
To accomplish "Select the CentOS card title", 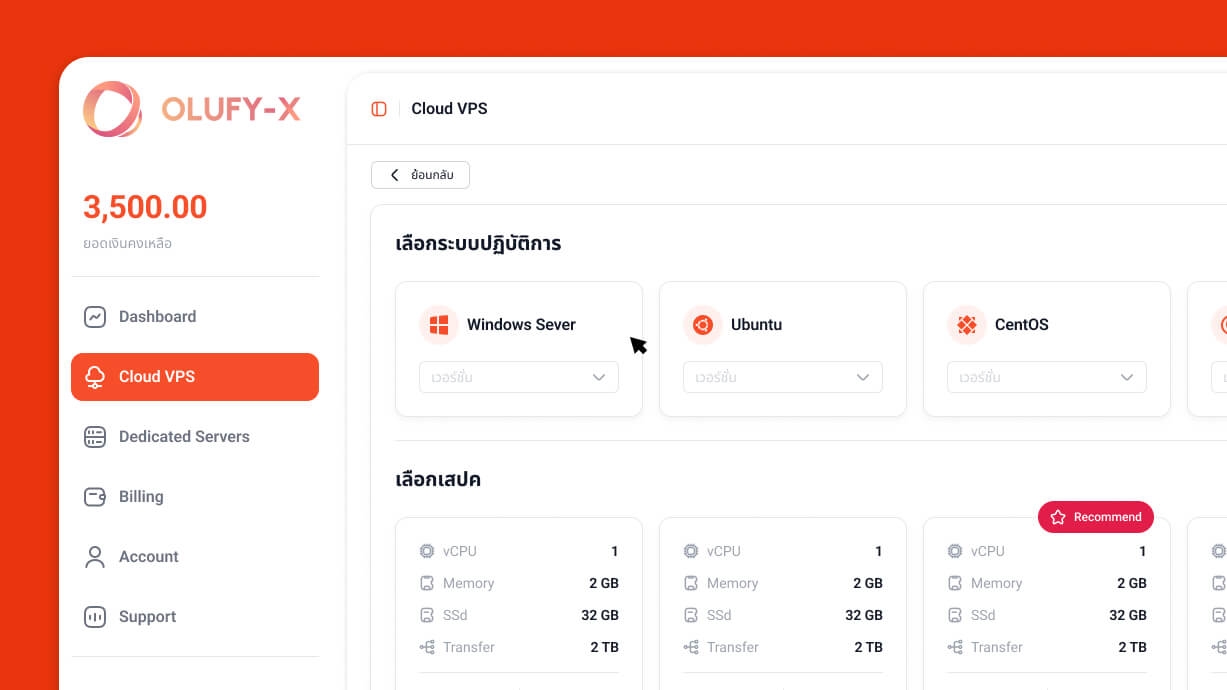I will [1022, 325].
